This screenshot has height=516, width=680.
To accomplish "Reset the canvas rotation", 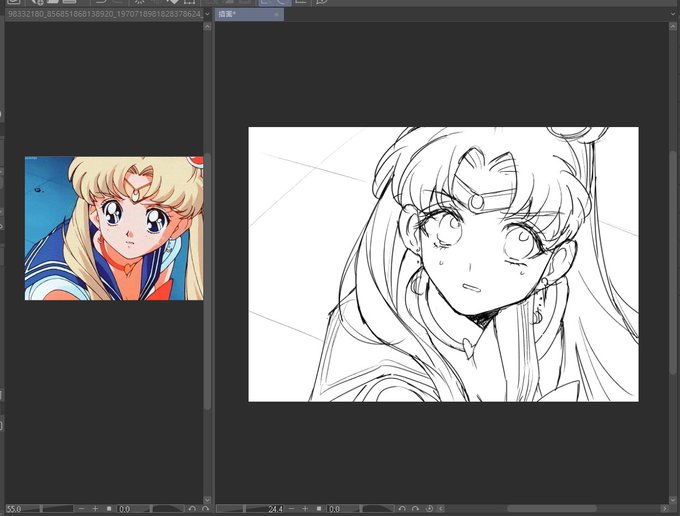I will (429, 509).
